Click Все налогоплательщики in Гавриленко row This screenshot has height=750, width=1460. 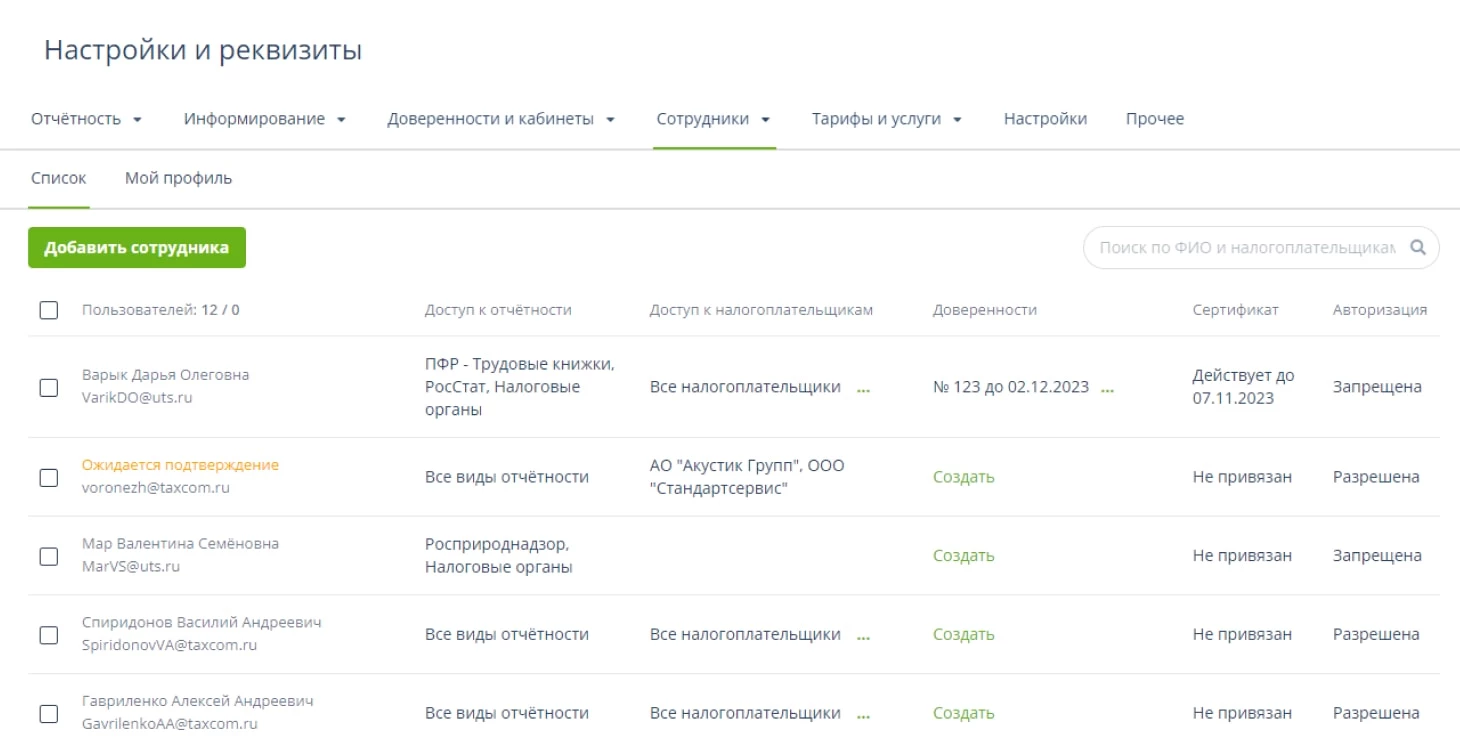[745, 713]
